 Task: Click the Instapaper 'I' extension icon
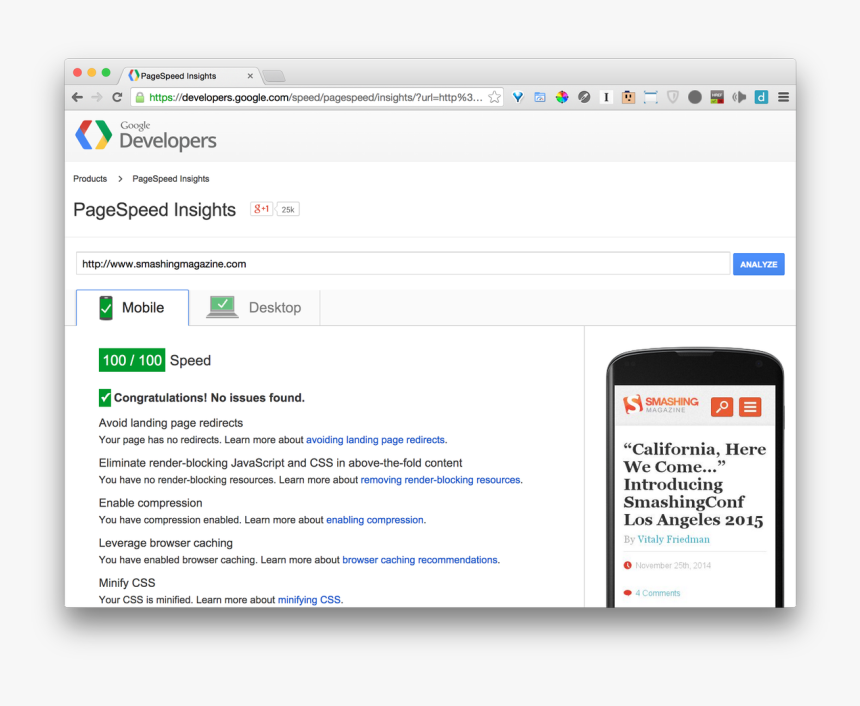click(x=606, y=97)
